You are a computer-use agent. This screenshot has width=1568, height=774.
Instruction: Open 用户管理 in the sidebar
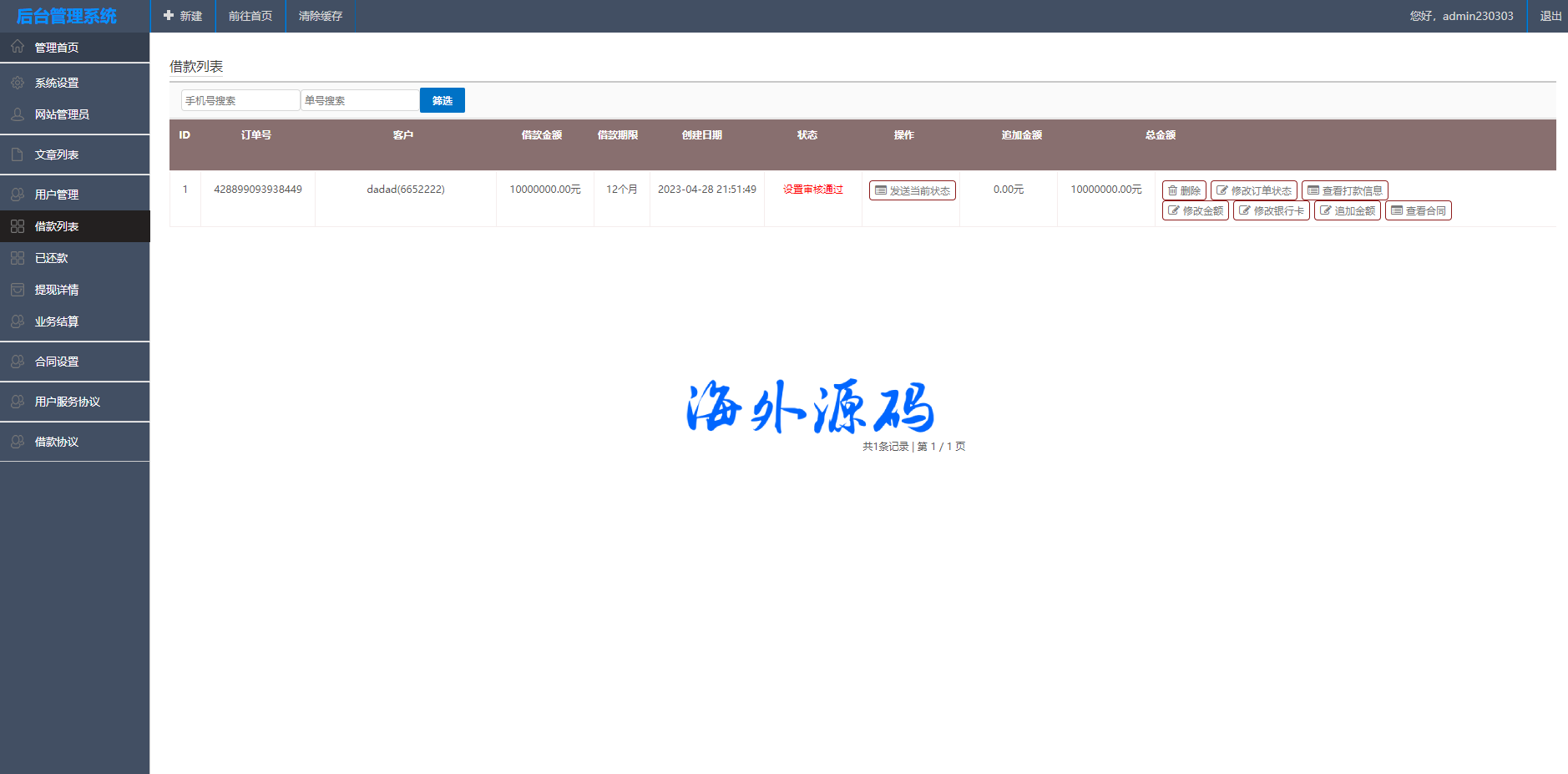click(x=57, y=195)
